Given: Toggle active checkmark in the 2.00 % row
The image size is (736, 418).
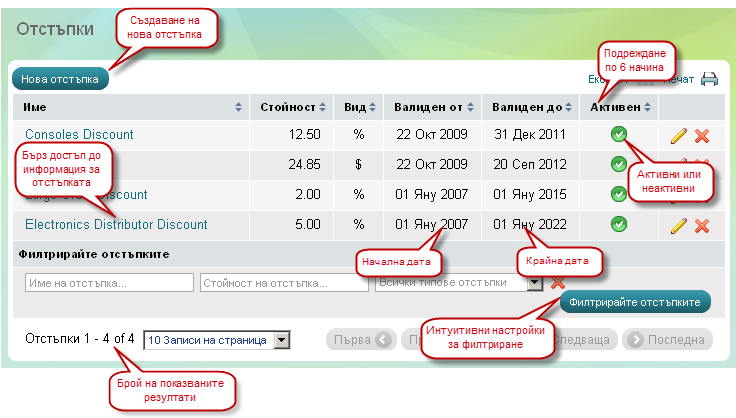Looking at the screenshot, I should click(619, 194).
